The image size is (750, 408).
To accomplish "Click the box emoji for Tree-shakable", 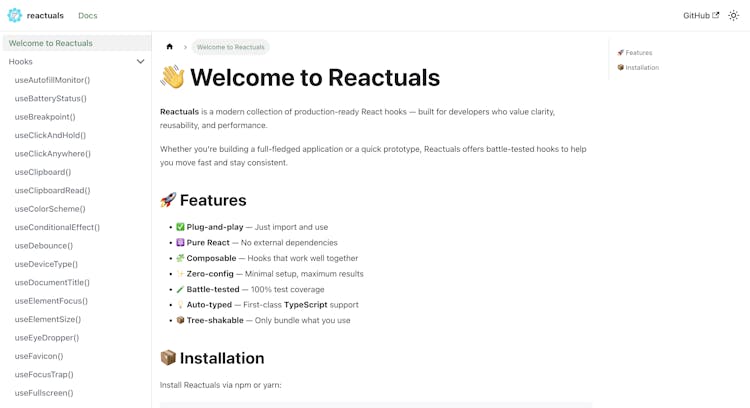I will [x=180, y=320].
